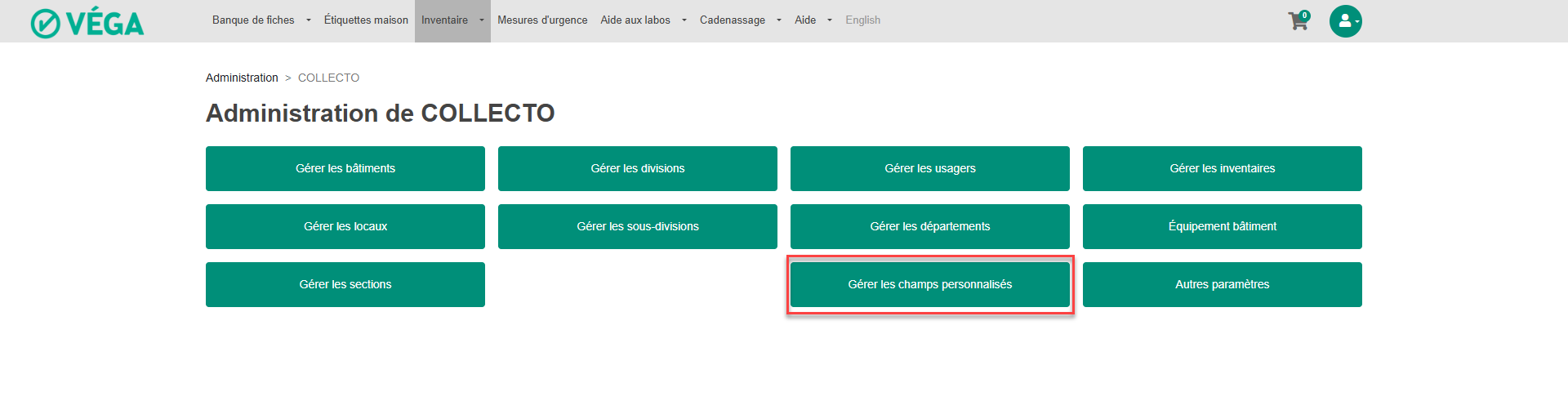Expand the Cadenassage dropdown arrow

tap(779, 20)
